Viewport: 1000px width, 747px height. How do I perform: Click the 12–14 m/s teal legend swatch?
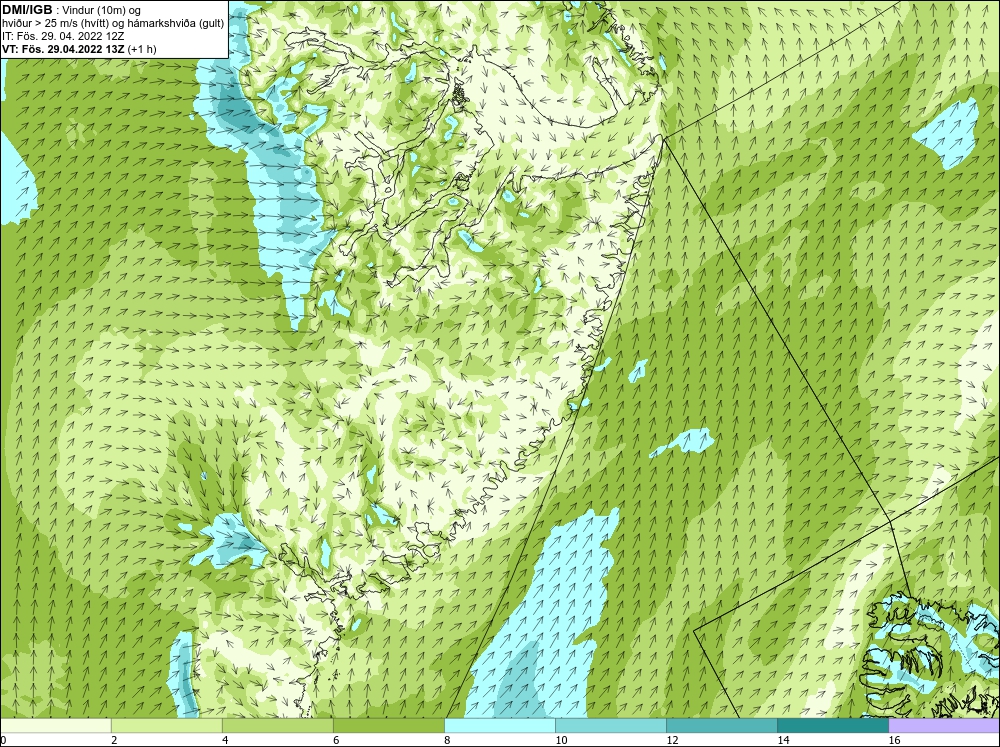pyautogui.click(x=721, y=725)
